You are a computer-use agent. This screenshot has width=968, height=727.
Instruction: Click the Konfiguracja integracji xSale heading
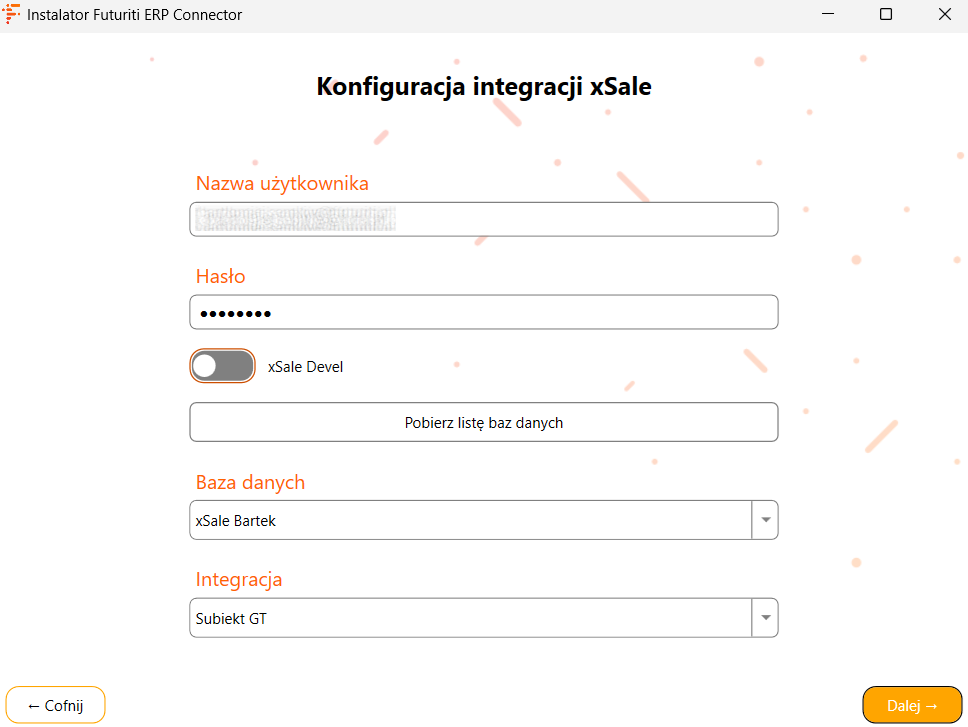484,86
